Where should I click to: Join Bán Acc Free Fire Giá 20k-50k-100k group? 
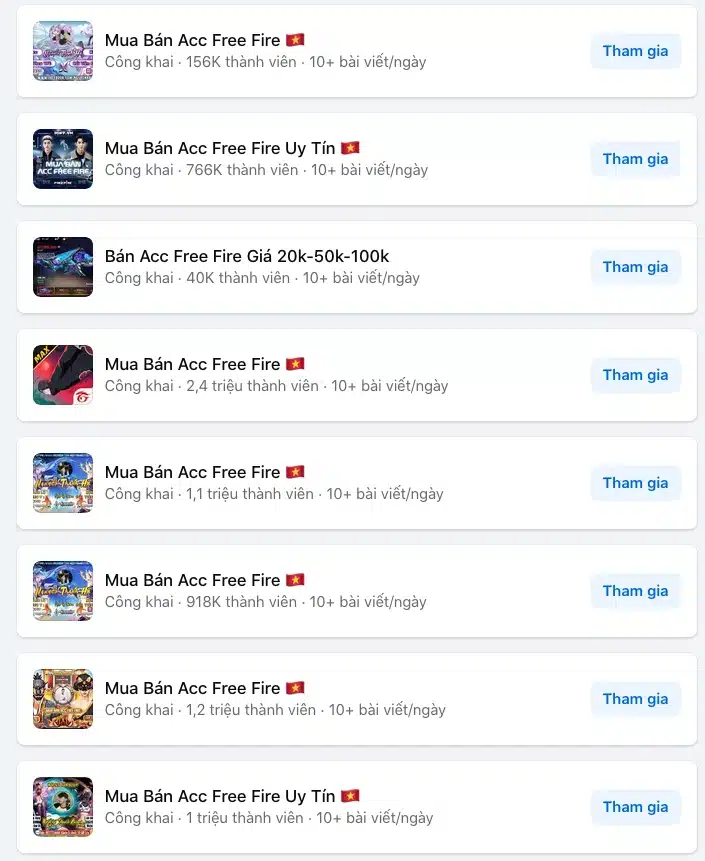(x=635, y=267)
